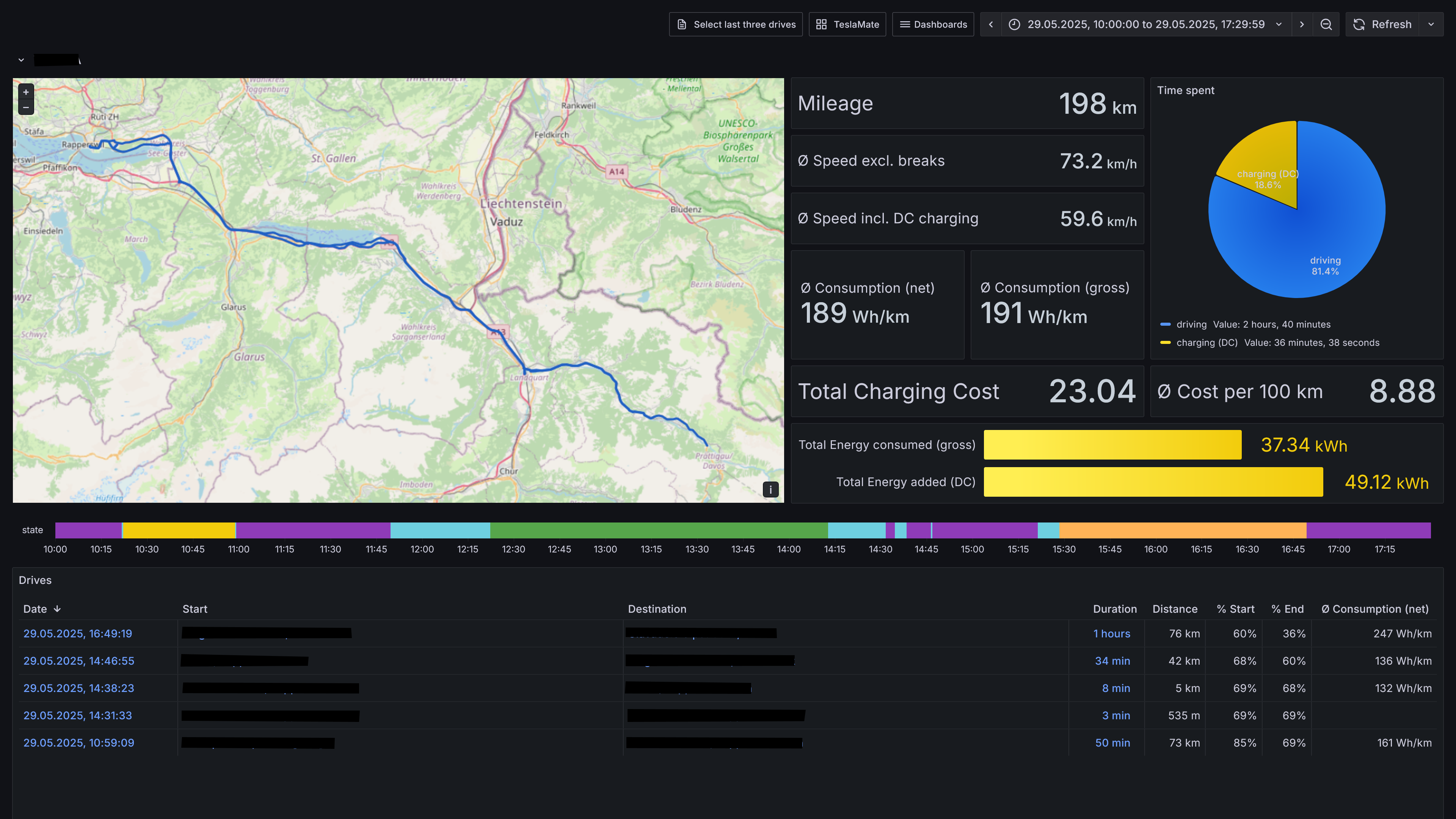Open refresh interval dropdown arrow
This screenshot has width=1456, height=819.
1431,24
